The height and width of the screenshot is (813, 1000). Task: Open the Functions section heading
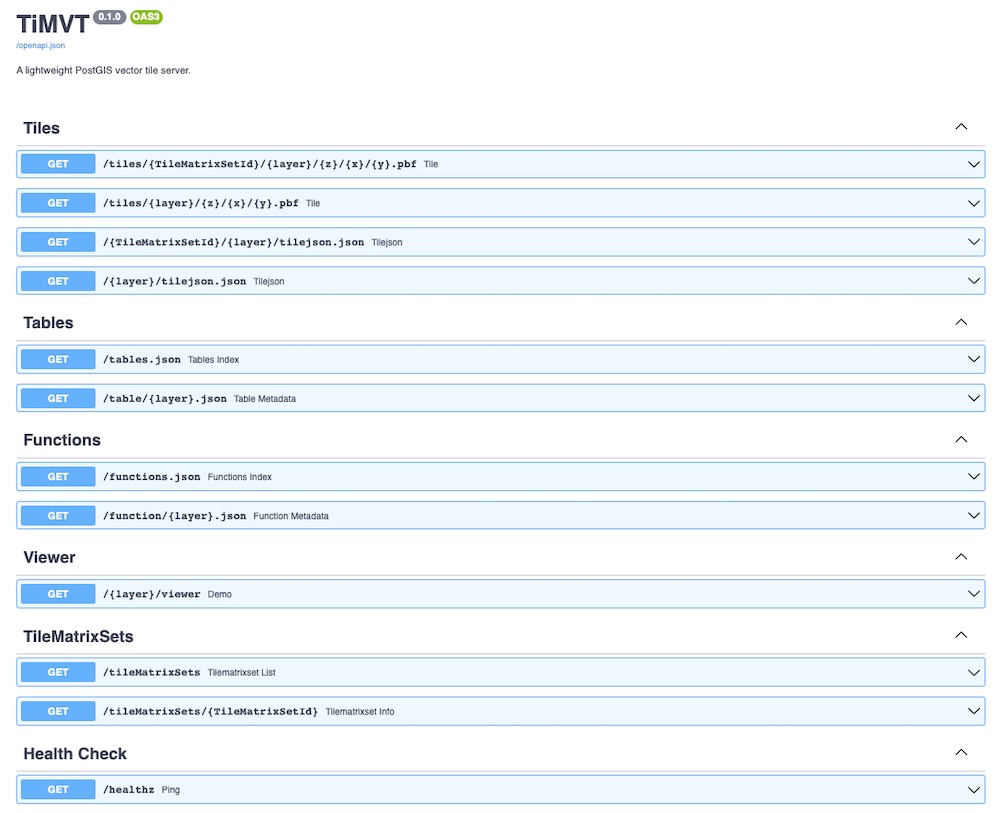tap(62, 440)
